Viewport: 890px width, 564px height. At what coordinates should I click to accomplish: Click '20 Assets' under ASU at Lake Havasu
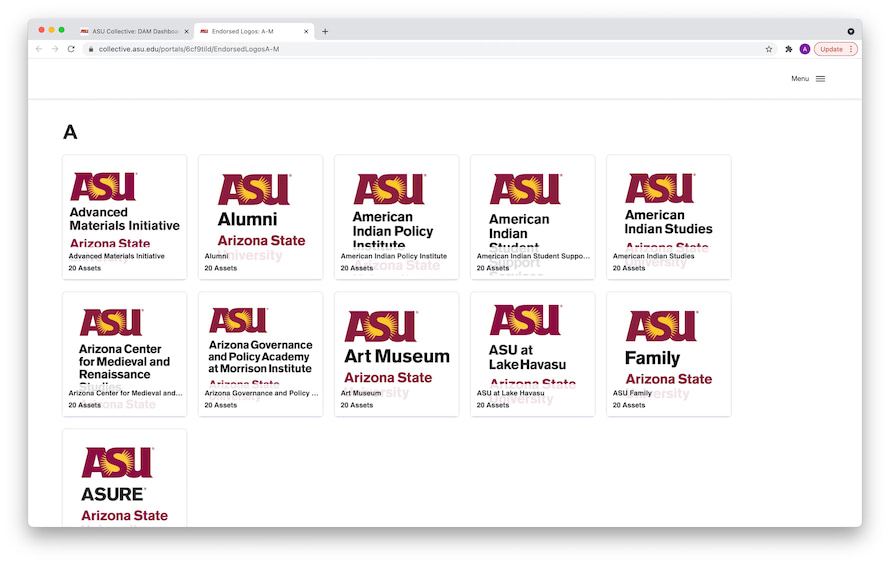pyautogui.click(x=493, y=405)
